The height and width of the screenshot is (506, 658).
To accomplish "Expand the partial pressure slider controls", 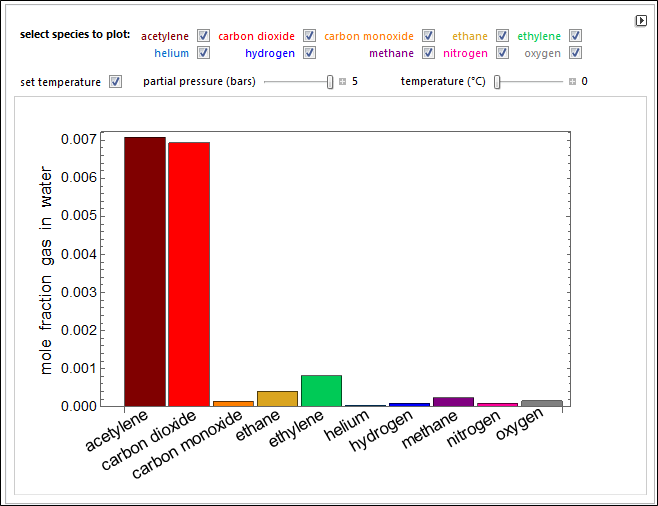I will pyautogui.click(x=342, y=82).
